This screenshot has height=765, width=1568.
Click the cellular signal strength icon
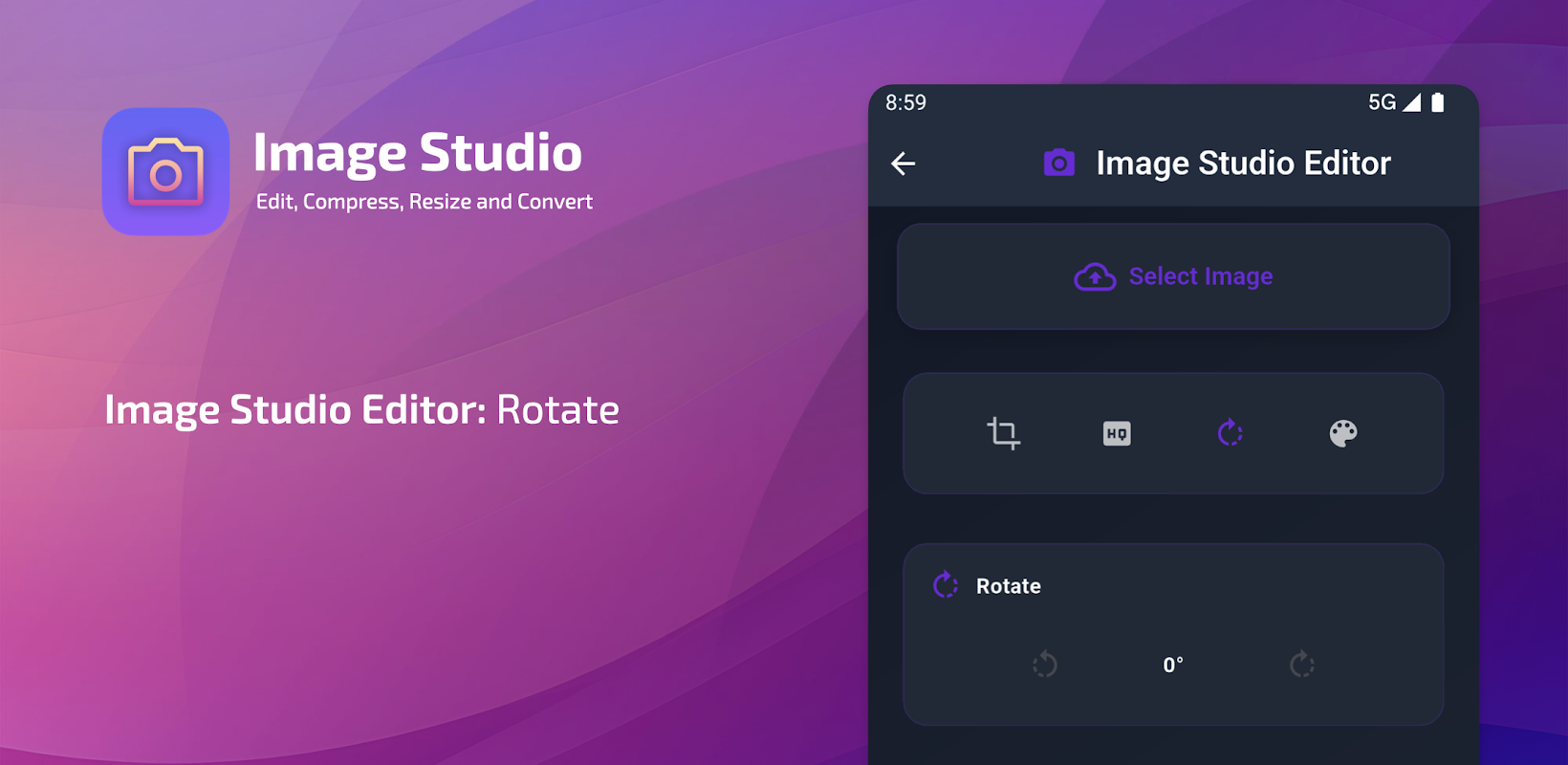[1411, 102]
